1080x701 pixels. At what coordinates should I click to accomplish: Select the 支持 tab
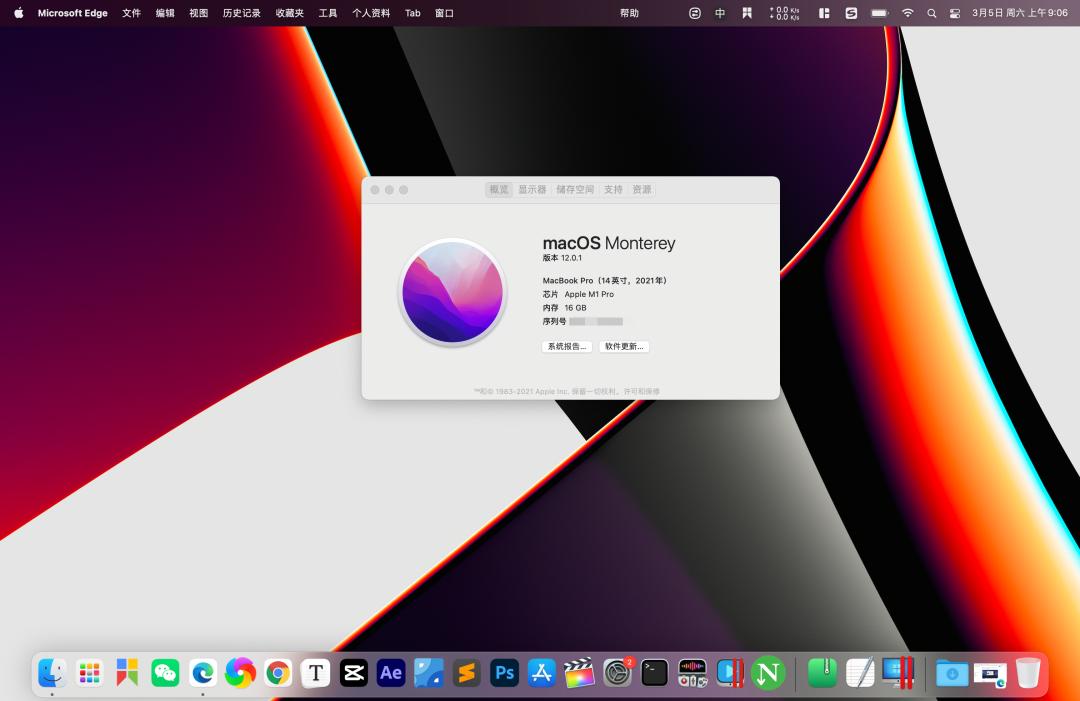click(x=613, y=190)
